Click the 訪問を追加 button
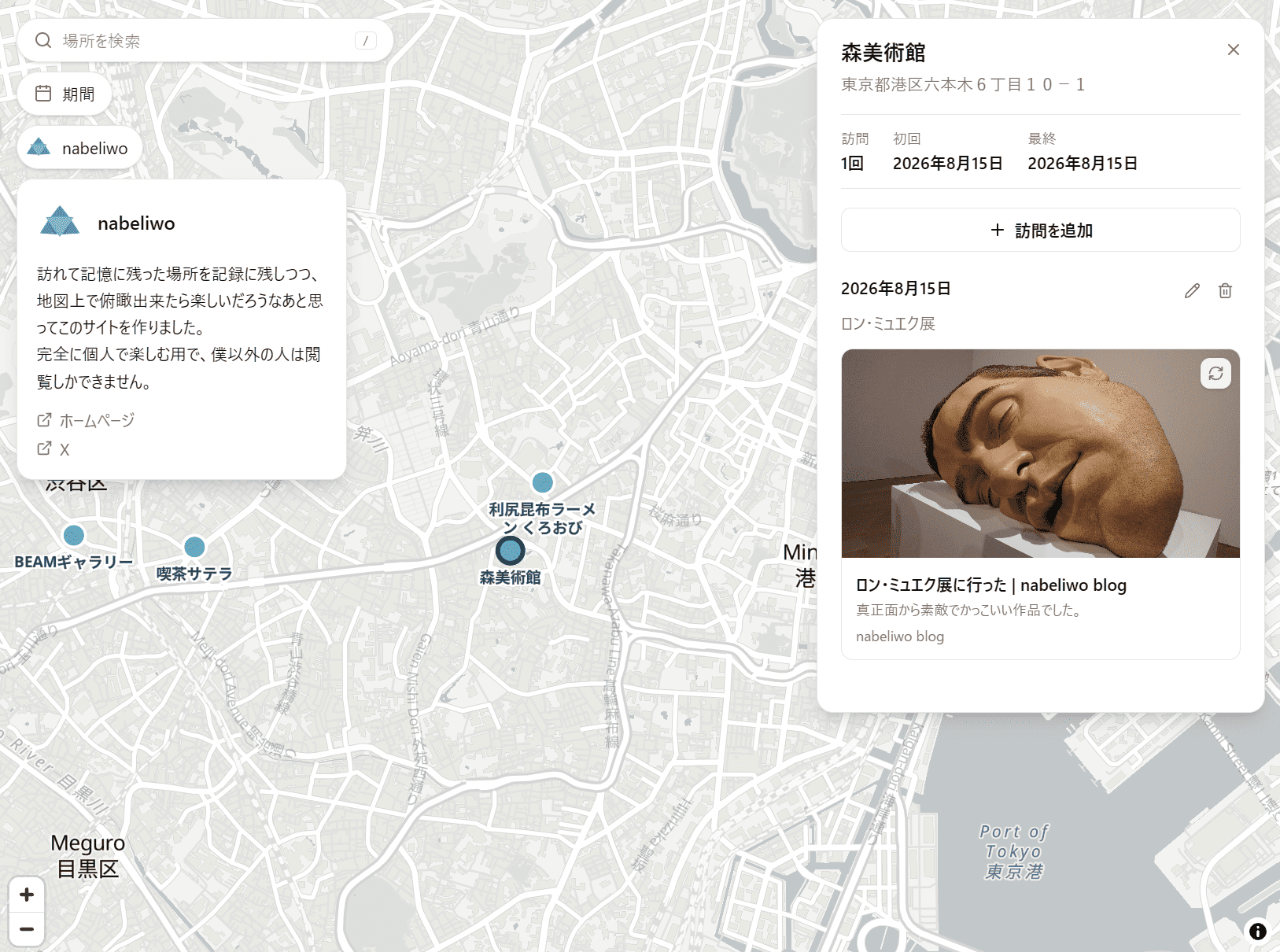The width and height of the screenshot is (1280, 952). tap(1040, 230)
